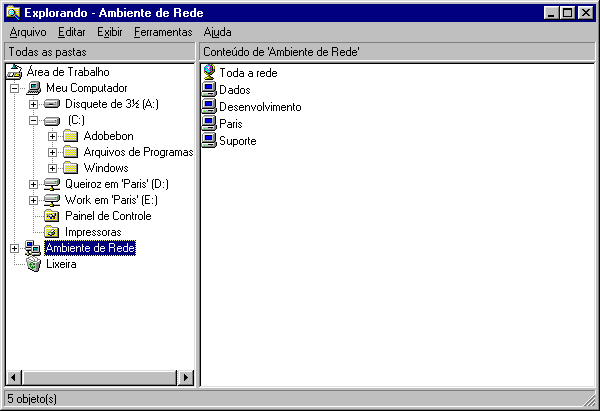Image resolution: width=600 pixels, height=411 pixels.
Task: Select the Windows folder name
Action: tap(106, 168)
